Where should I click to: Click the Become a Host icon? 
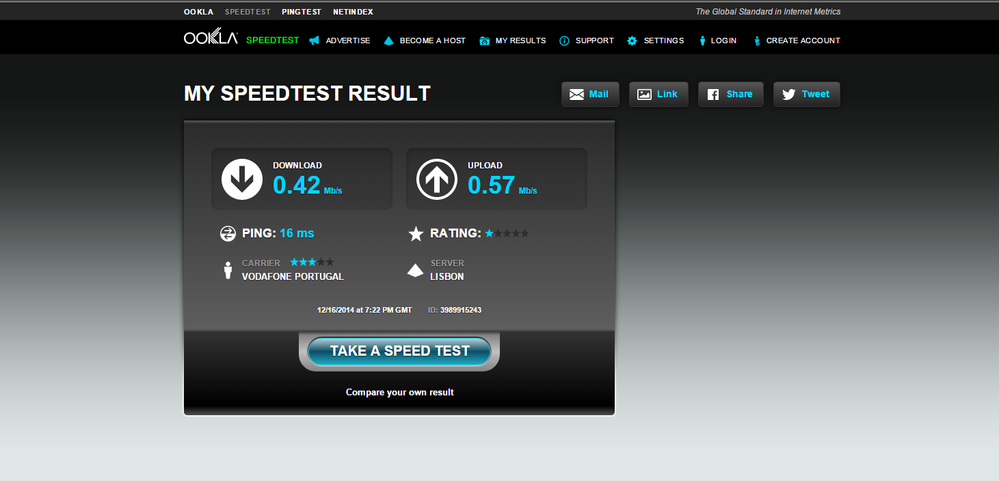389,41
